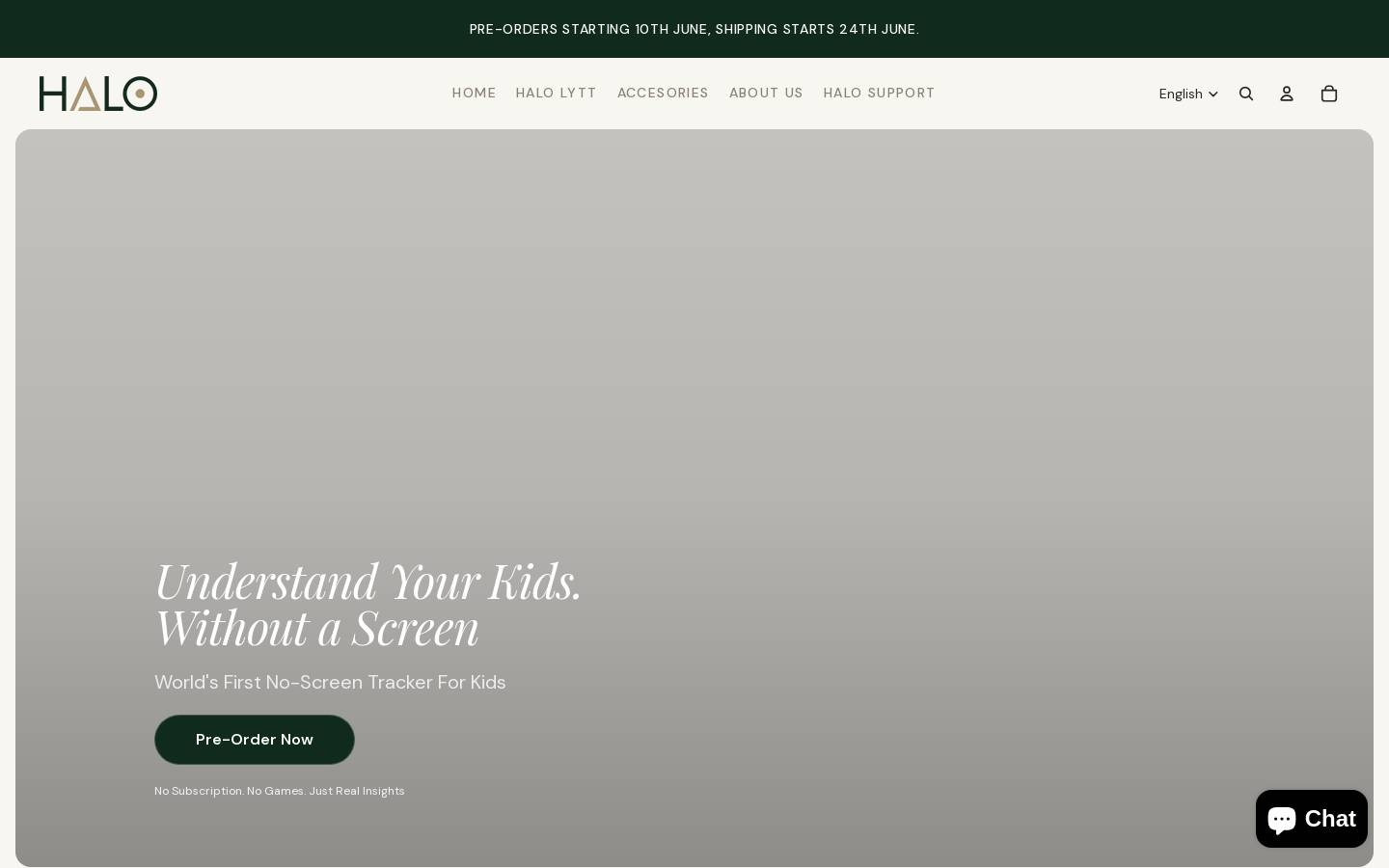Open the shopping cart icon
This screenshot has height=868, width=1389.
tap(1329, 94)
